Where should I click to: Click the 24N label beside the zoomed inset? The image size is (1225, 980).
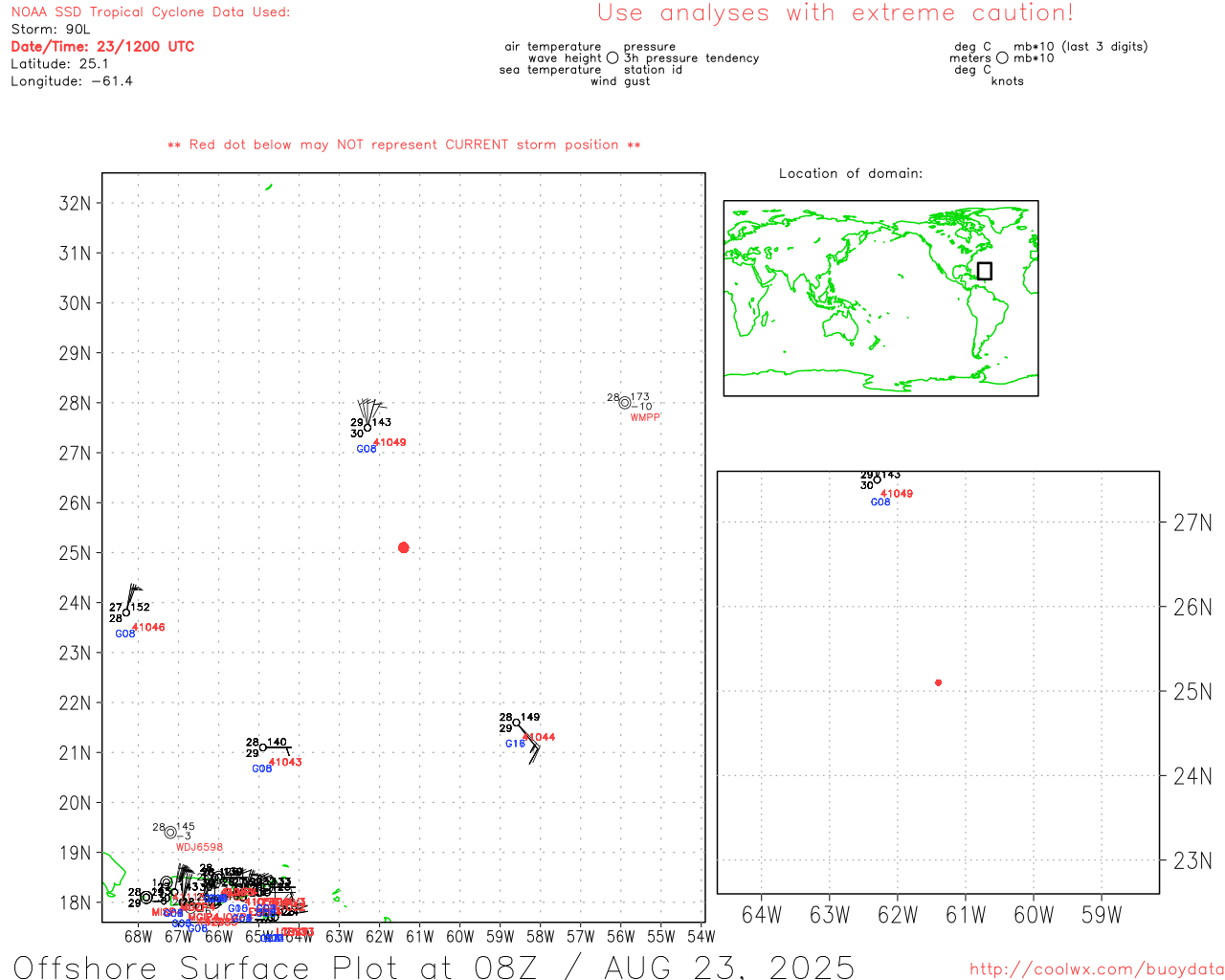tap(1192, 776)
